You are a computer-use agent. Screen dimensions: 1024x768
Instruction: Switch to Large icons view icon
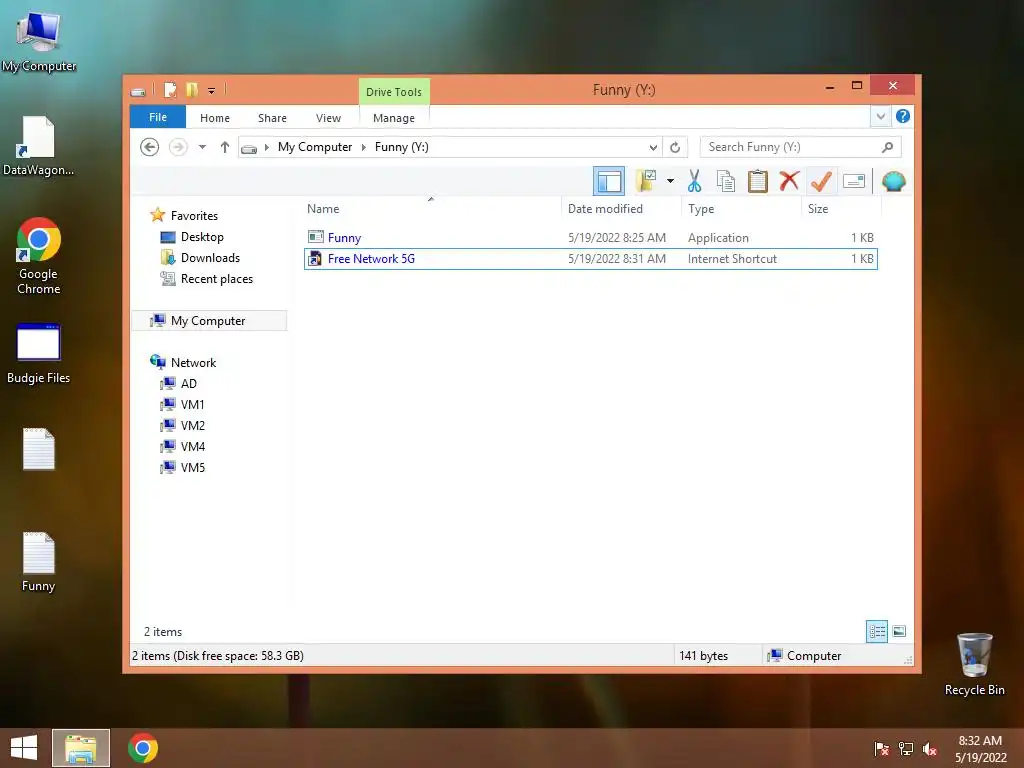(x=899, y=631)
